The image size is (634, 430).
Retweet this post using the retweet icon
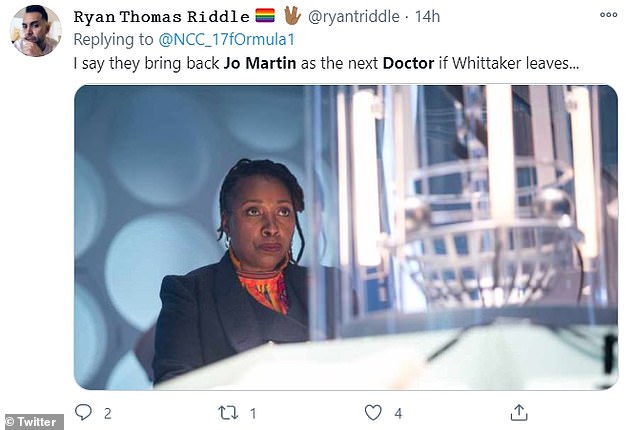[228, 413]
